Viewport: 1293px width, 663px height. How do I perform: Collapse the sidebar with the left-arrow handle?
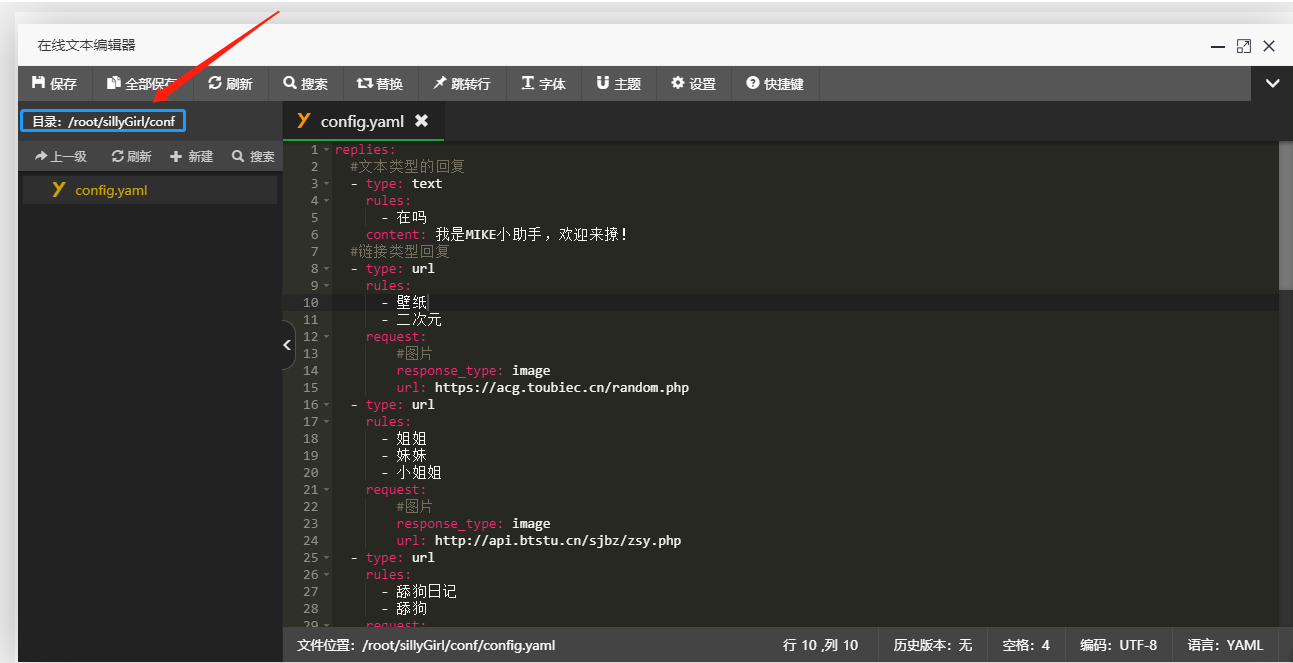pos(287,345)
